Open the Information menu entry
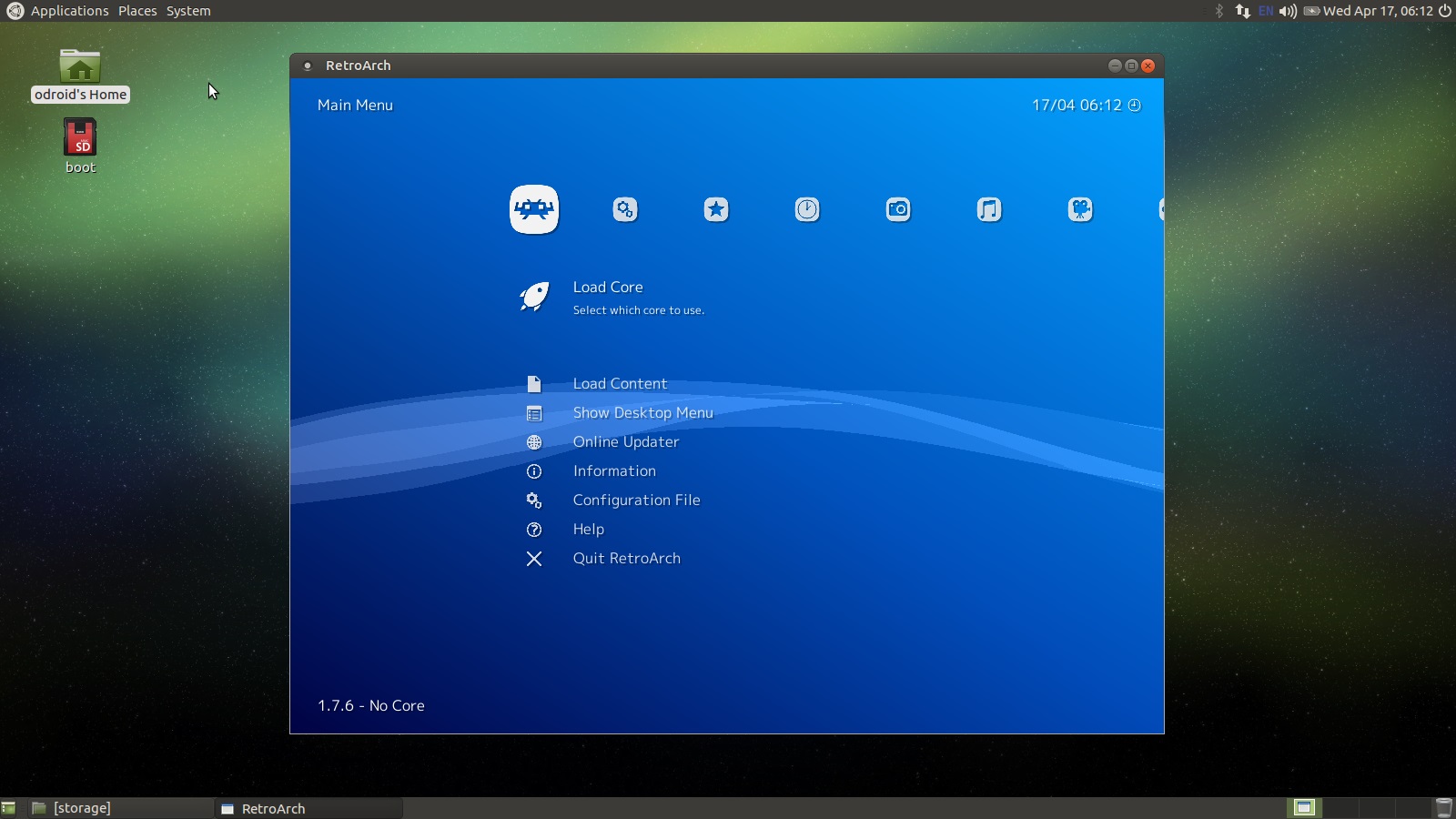 [614, 471]
